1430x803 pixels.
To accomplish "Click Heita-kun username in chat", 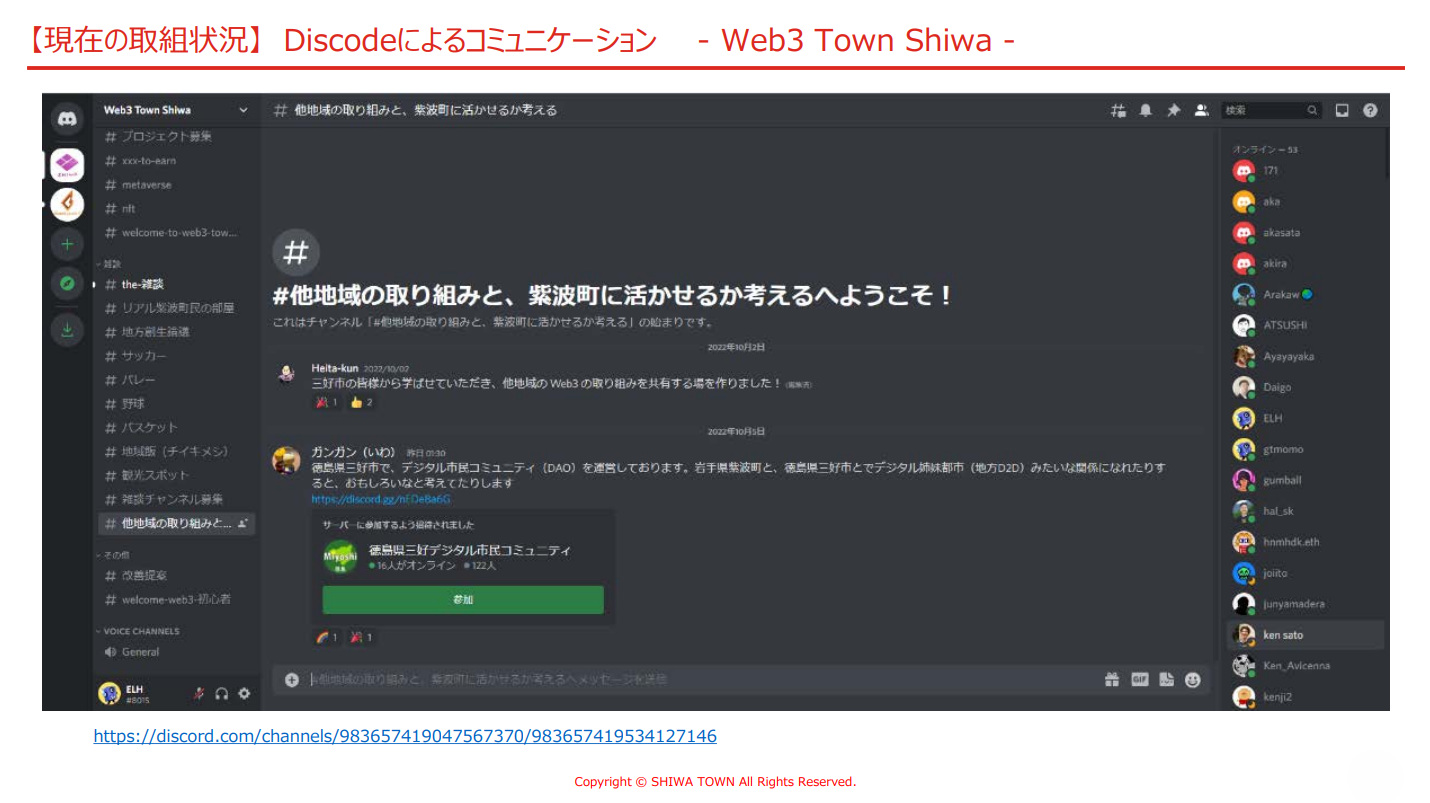I will coord(335,368).
